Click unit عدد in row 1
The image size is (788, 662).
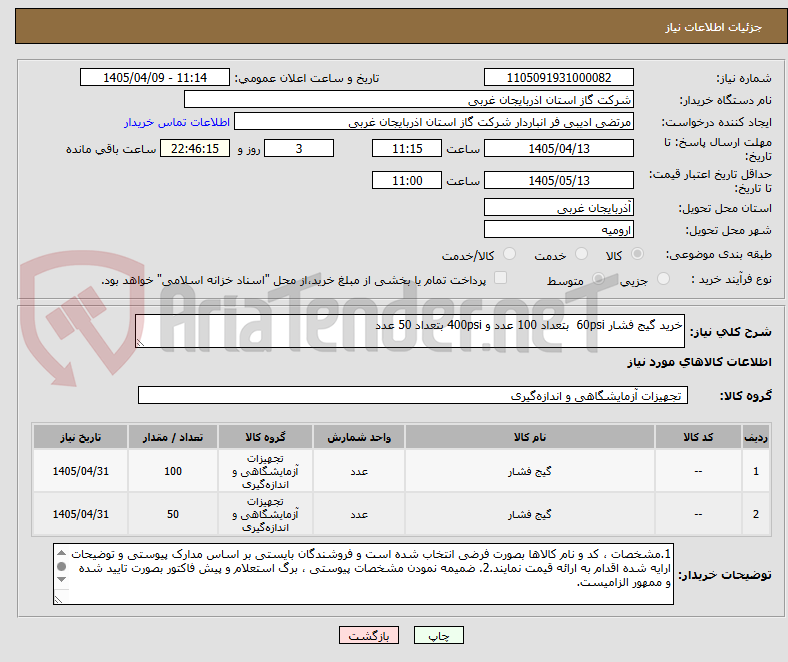coord(359,471)
